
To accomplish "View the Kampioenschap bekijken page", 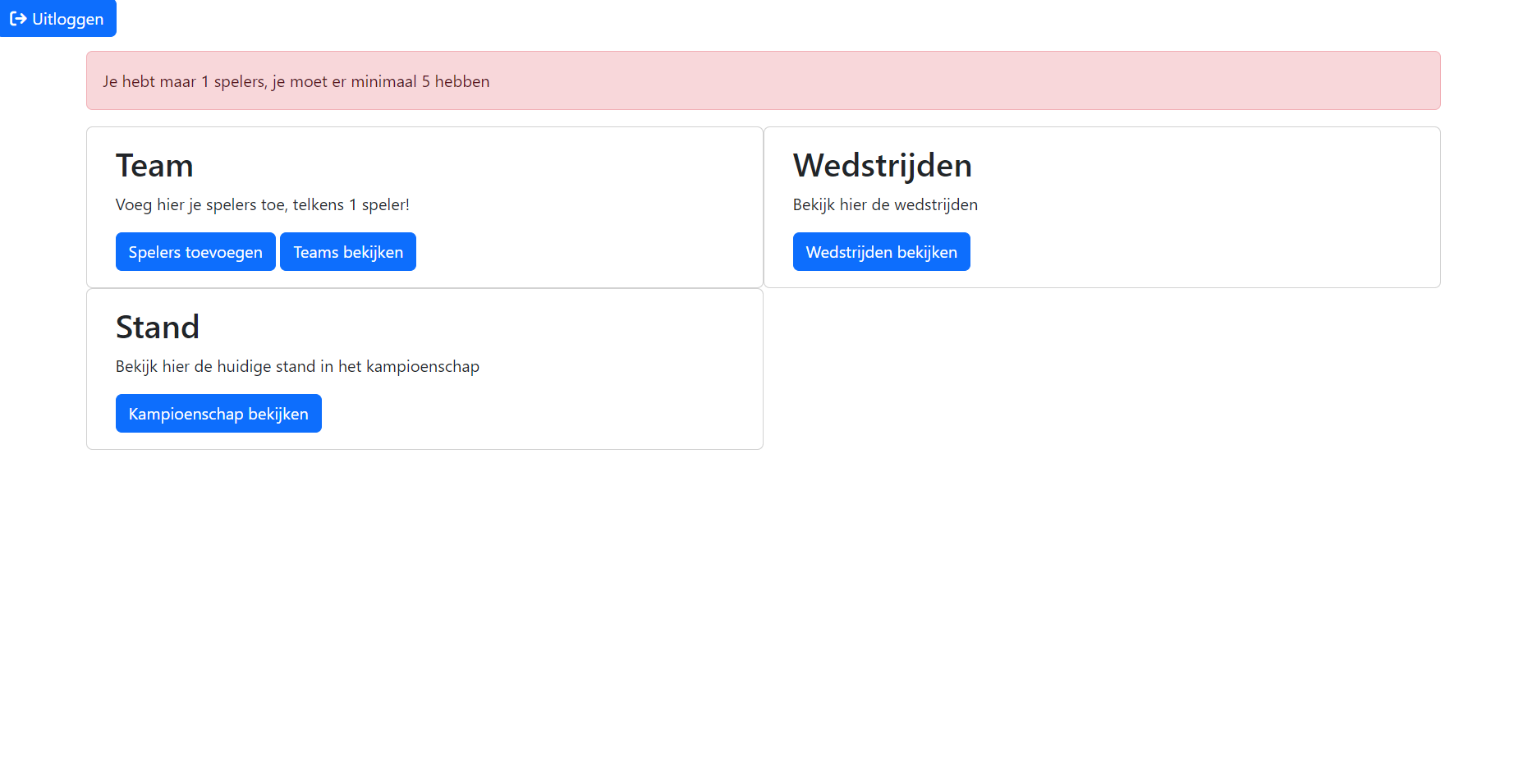I will [x=218, y=414].
